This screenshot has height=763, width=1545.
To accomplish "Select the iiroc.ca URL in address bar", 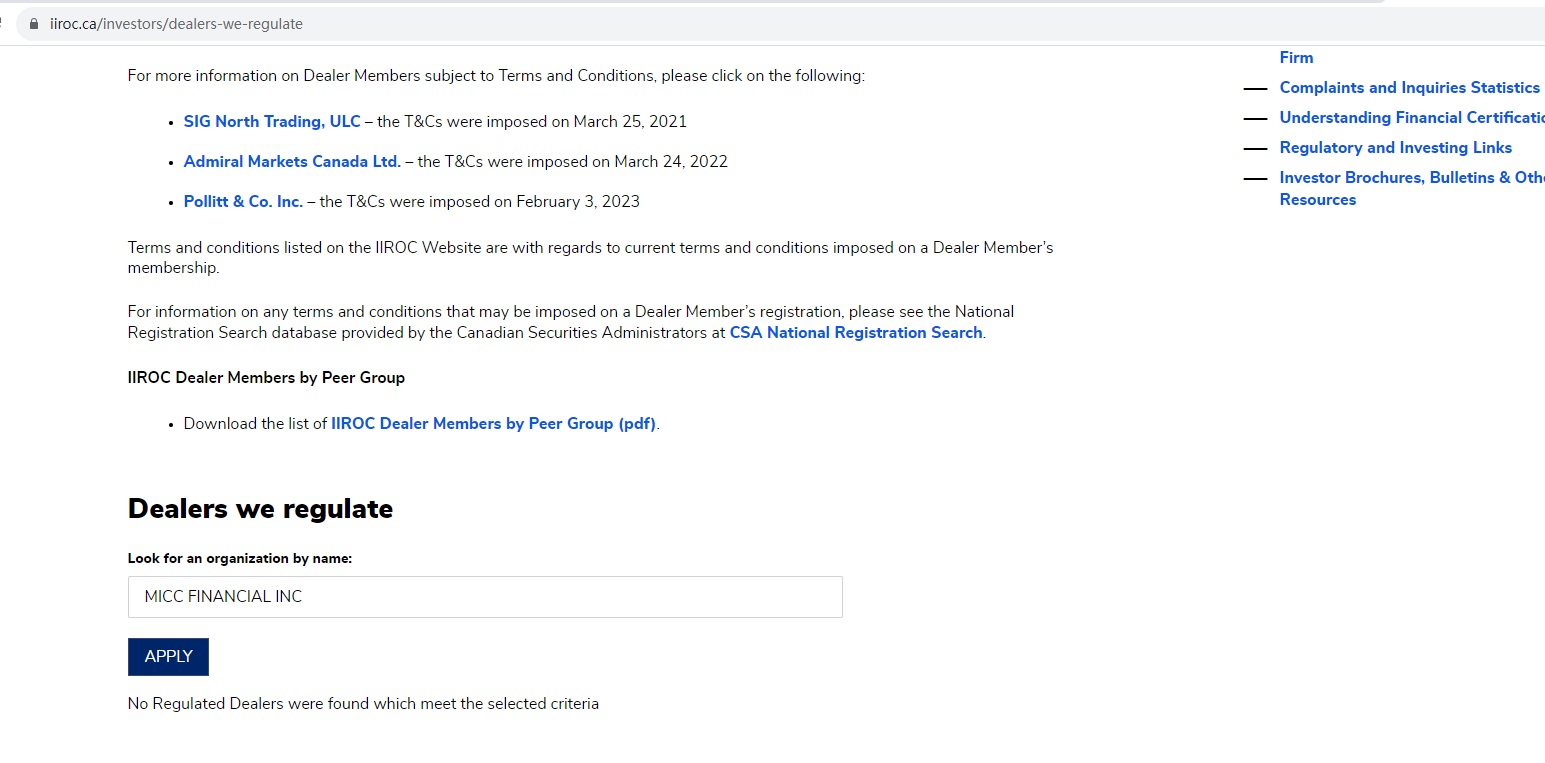I will point(176,24).
